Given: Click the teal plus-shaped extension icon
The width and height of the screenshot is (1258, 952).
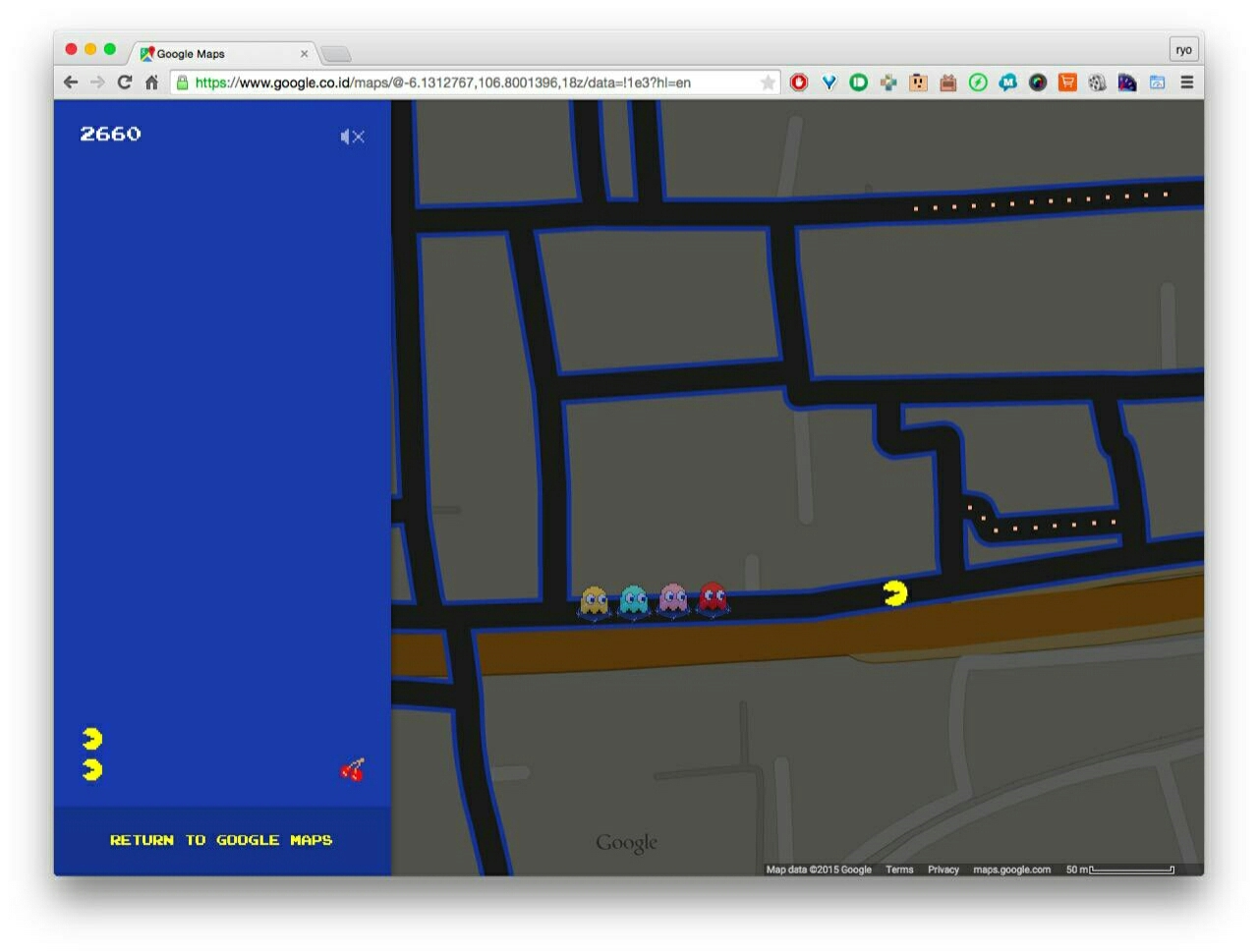Looking at the screenshot, I should (888, 83).
